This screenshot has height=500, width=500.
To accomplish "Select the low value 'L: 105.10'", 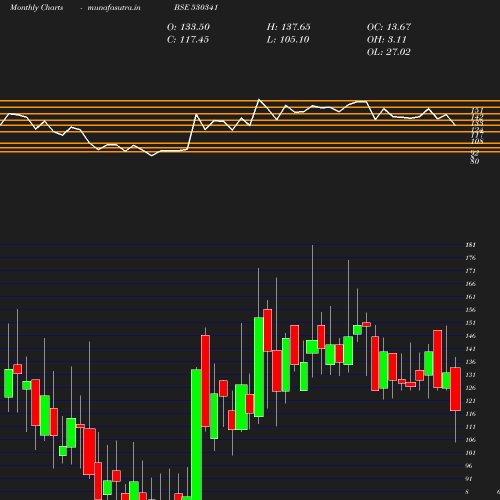I will (x=288, y=40).
